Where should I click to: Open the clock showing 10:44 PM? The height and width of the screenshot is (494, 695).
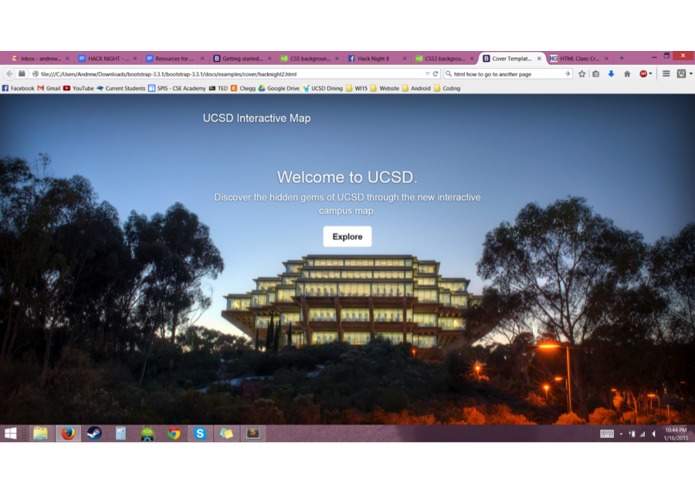(x=675, y=434)
